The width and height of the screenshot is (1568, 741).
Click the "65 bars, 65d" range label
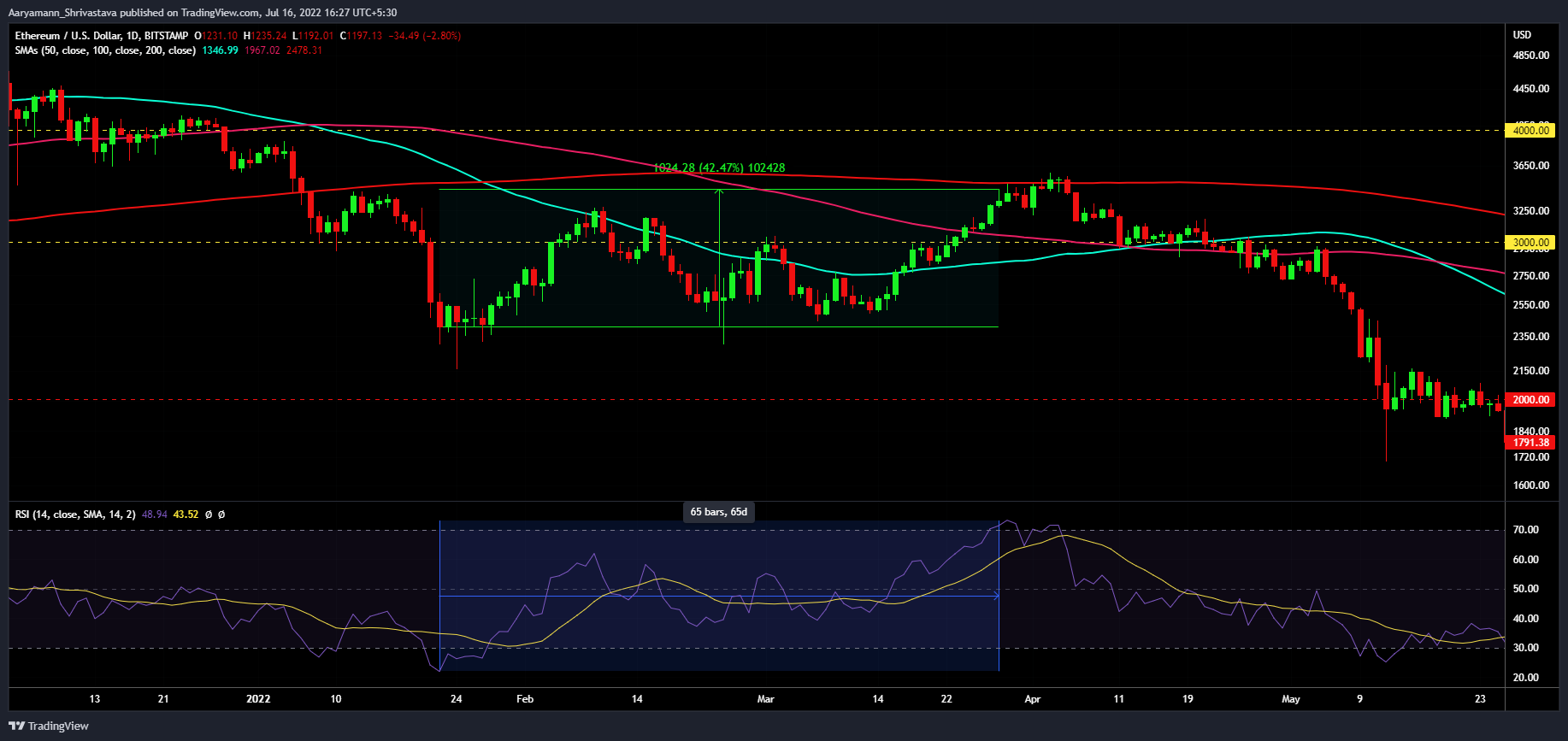pos(718,512)
